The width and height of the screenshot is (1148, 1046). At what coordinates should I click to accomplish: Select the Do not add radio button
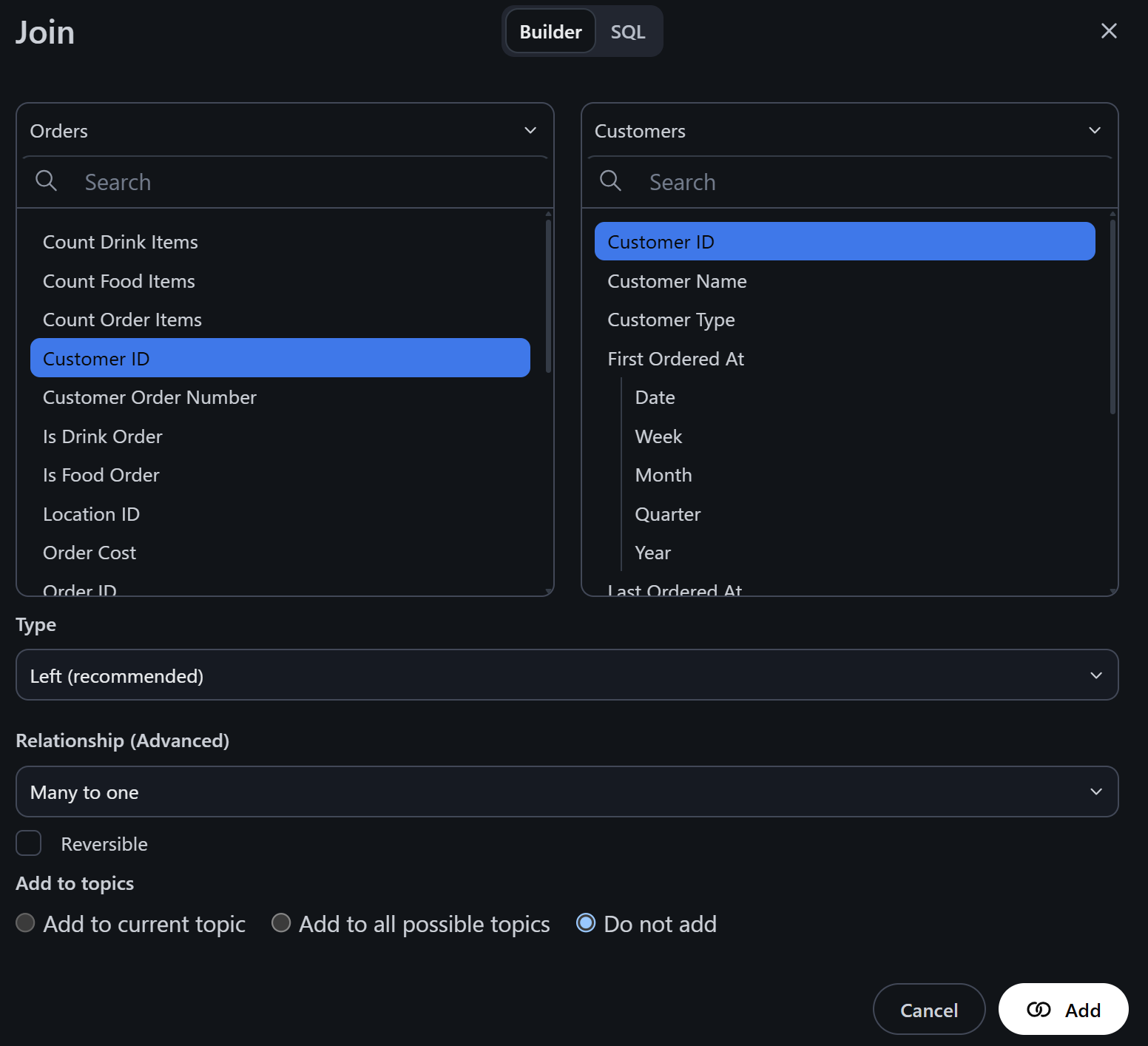click(x=586, y=923)
